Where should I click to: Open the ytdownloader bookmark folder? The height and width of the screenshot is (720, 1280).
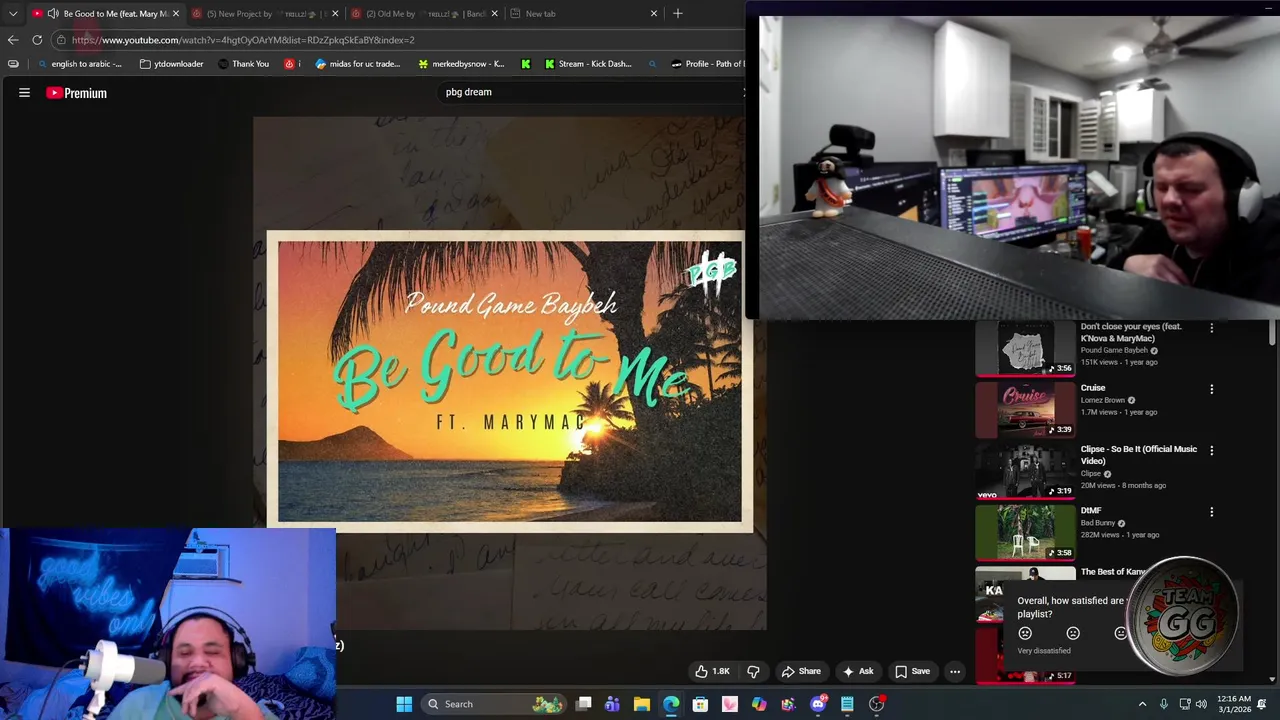click(x=171, y=64)
